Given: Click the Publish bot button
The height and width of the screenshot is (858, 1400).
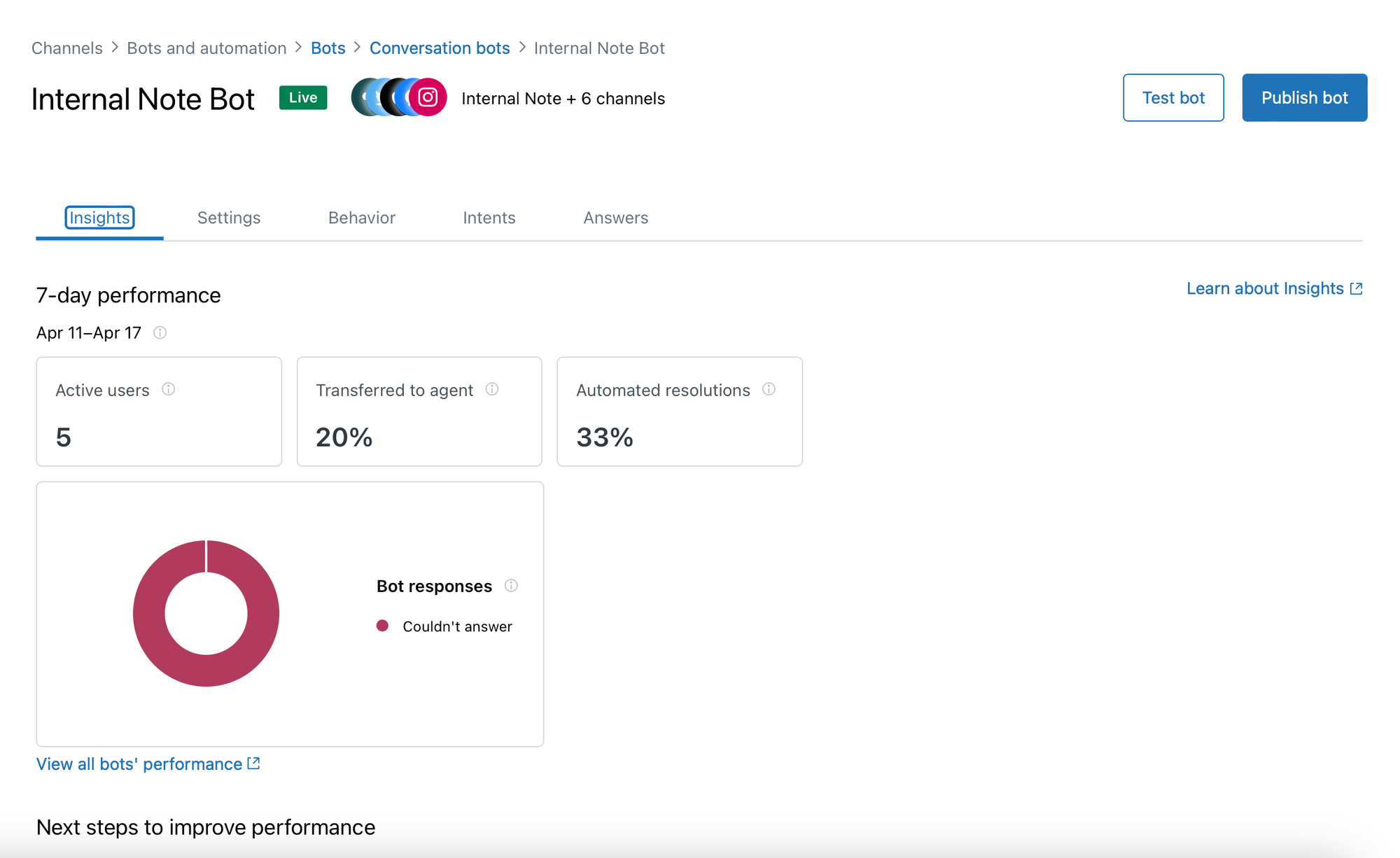Looking at the screenshot, I should coord(1304,97).
